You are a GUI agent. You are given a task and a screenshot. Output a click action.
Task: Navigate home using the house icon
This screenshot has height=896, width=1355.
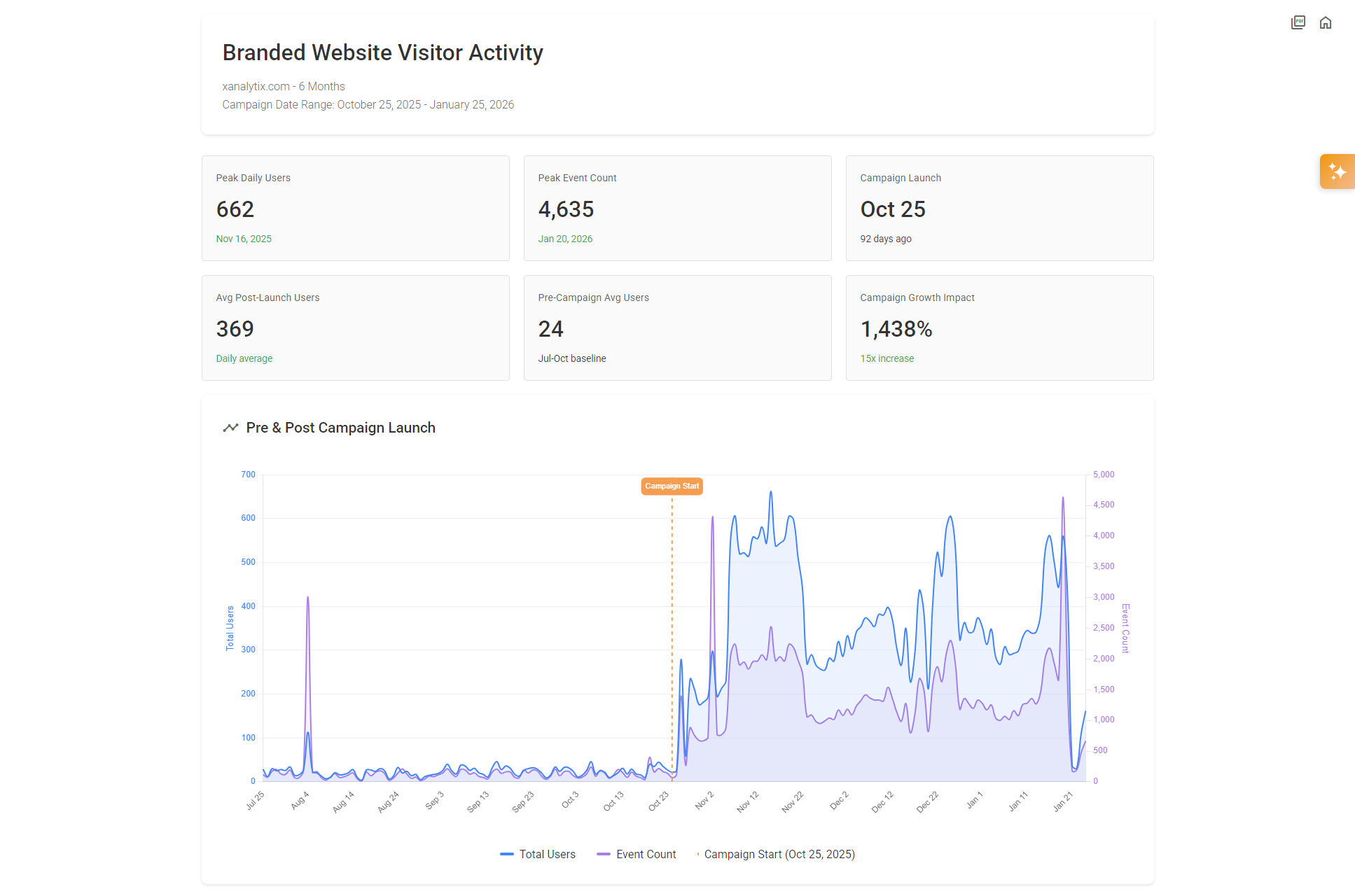click(x=1326, y=22)
